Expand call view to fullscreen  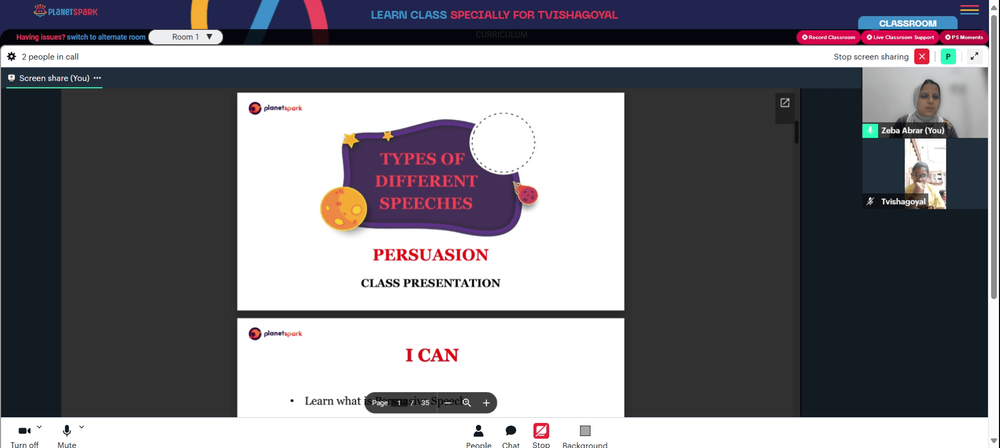click(x=974, y=57)
